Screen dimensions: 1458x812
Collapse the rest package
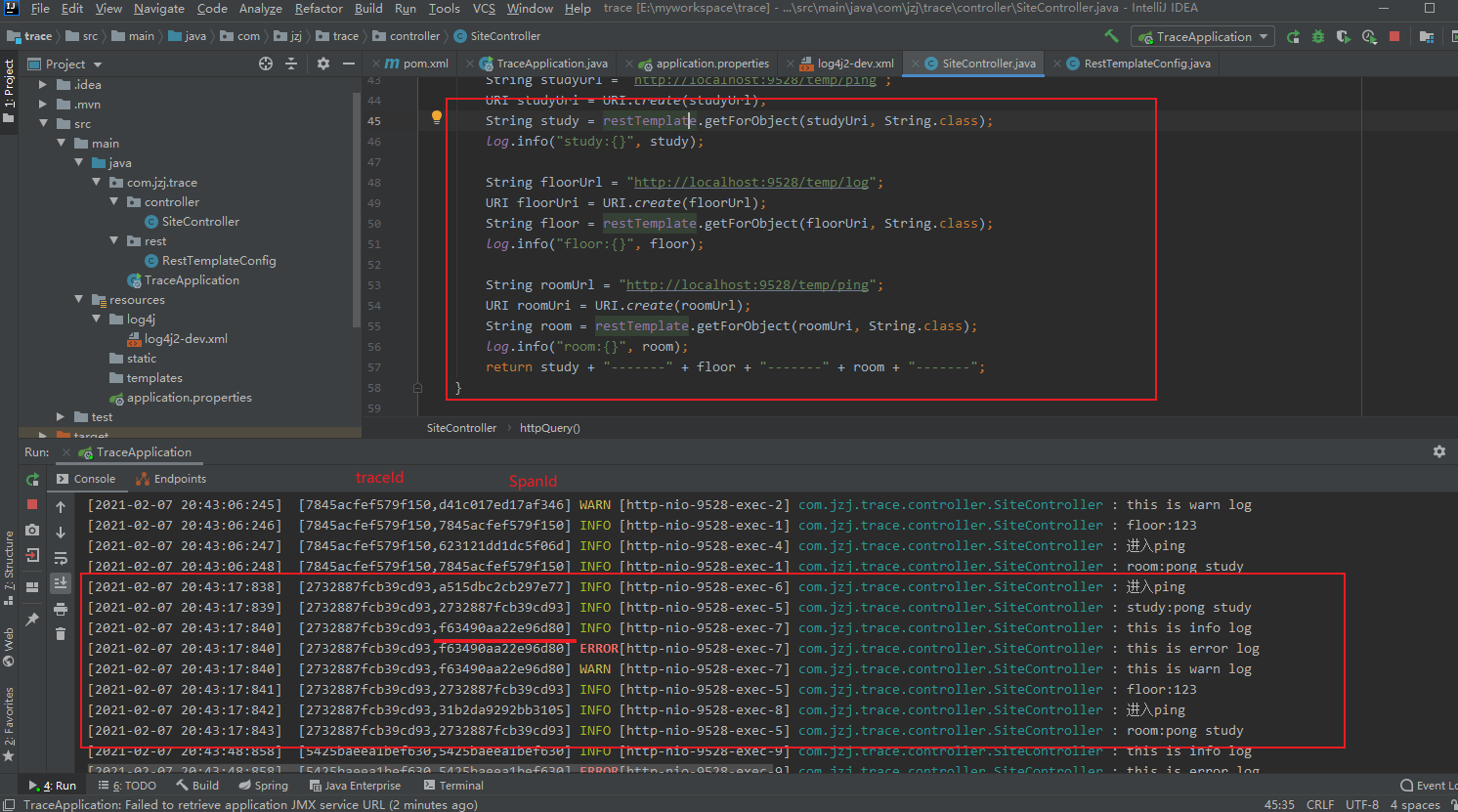[113, 241]
